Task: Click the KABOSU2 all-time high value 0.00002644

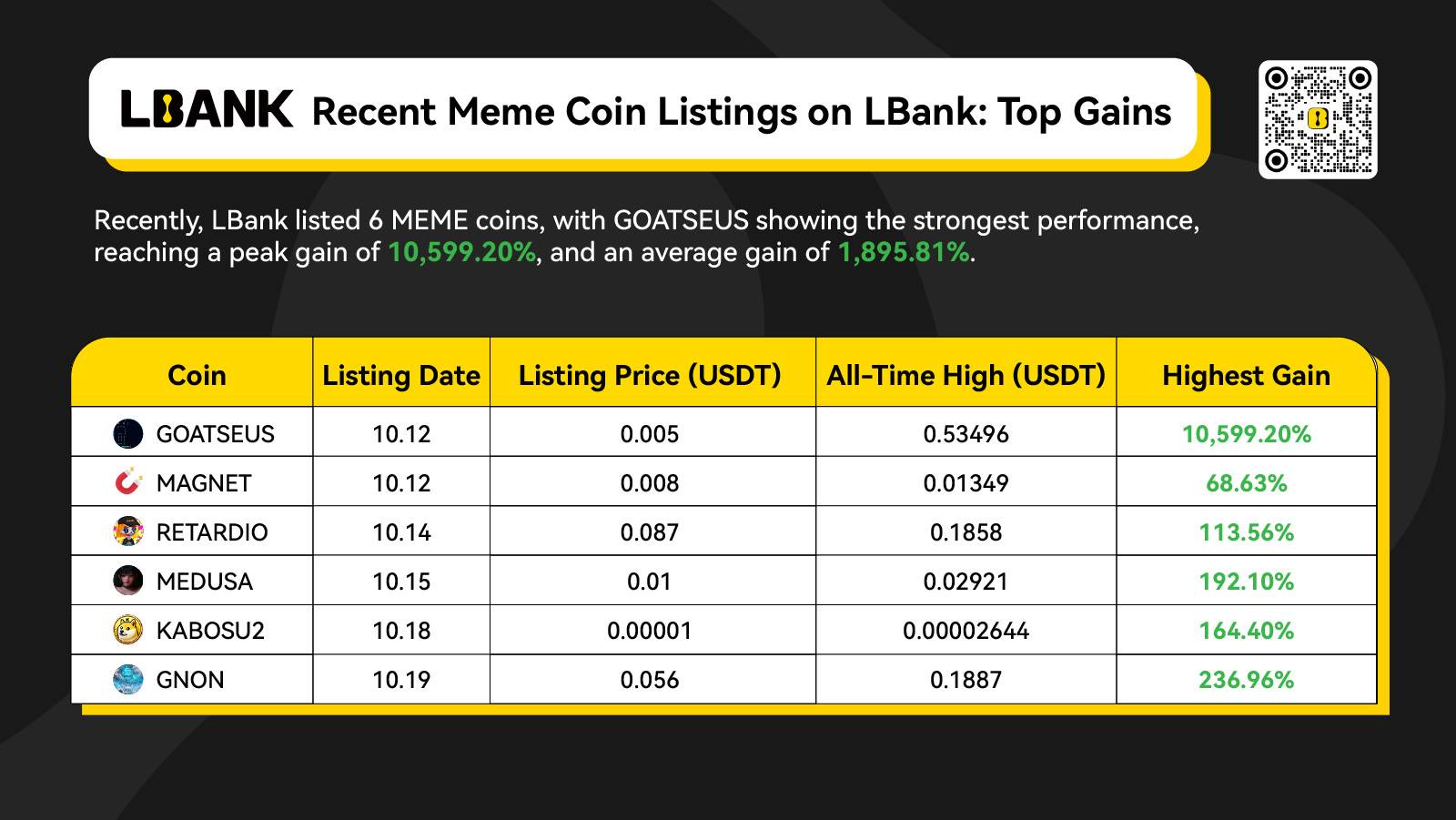Action: tap(966, 631)
